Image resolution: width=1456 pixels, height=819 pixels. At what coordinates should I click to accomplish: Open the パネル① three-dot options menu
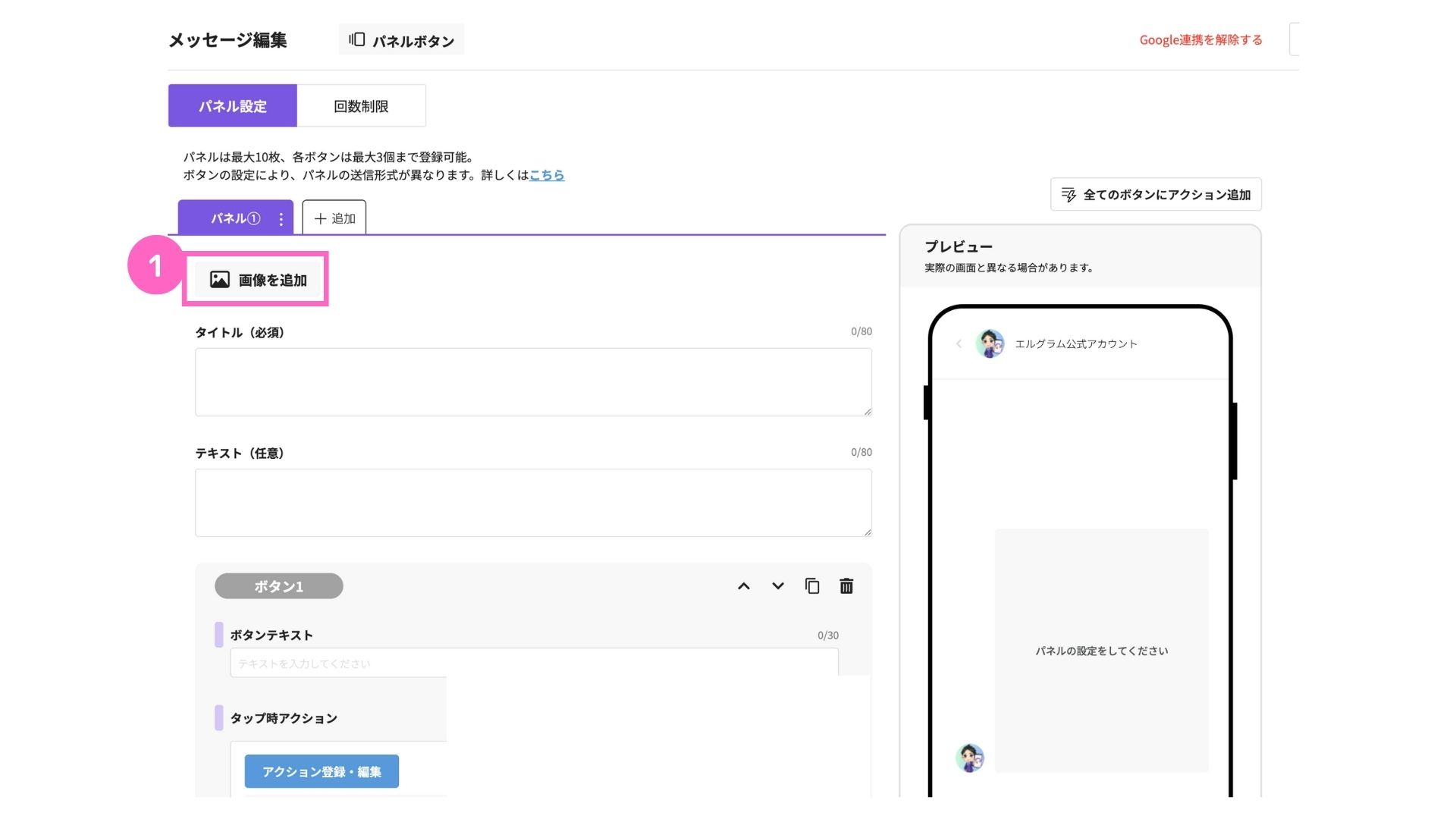281,219
